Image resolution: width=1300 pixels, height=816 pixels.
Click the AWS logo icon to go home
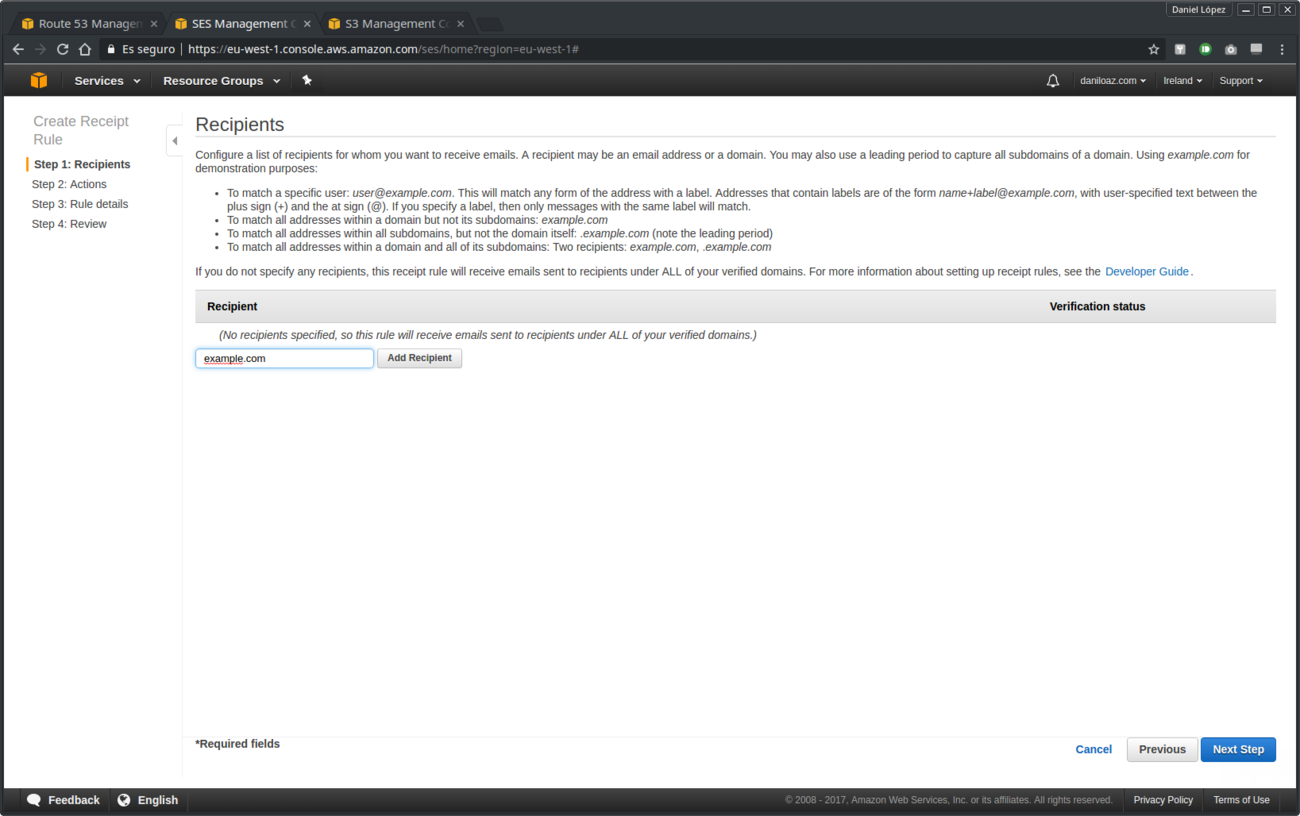point(38,80)
